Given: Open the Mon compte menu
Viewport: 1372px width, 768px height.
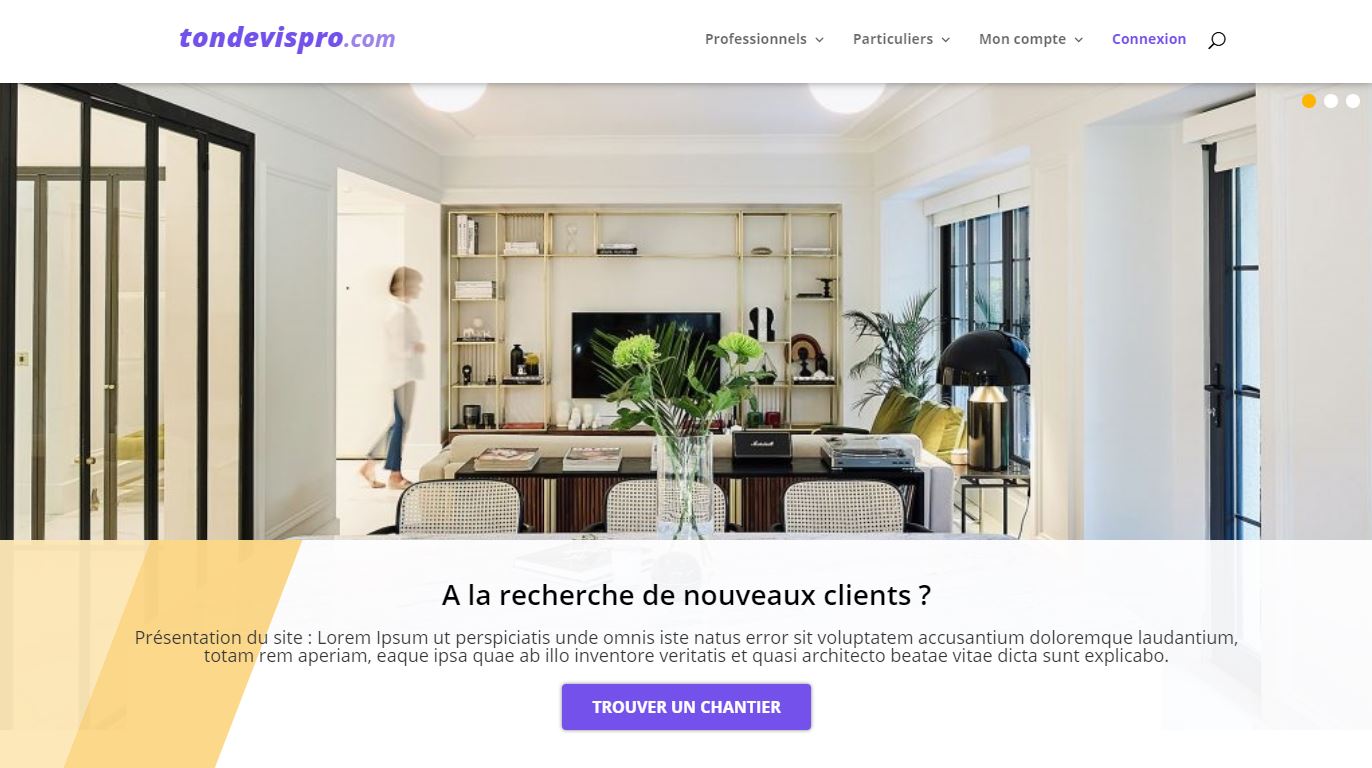Looking at the screenshot, I should [1022, 39].
